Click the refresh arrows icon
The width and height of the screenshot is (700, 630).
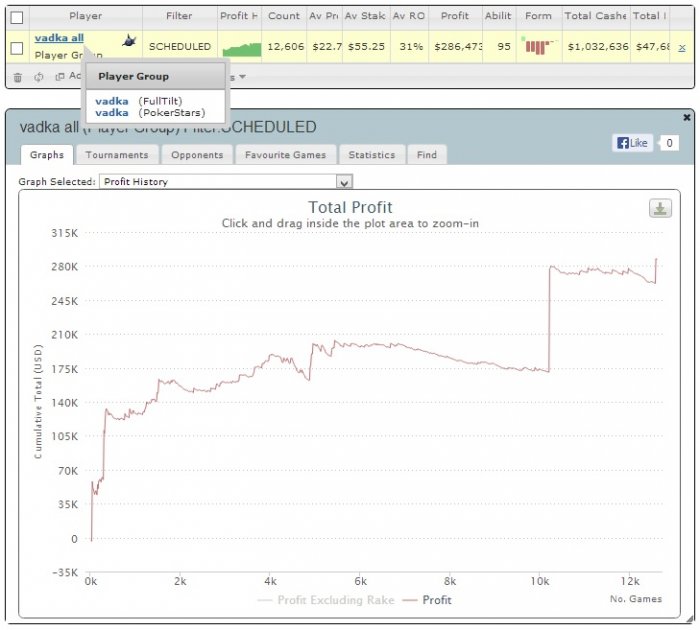pyautogui.click(x=39, y=77)
